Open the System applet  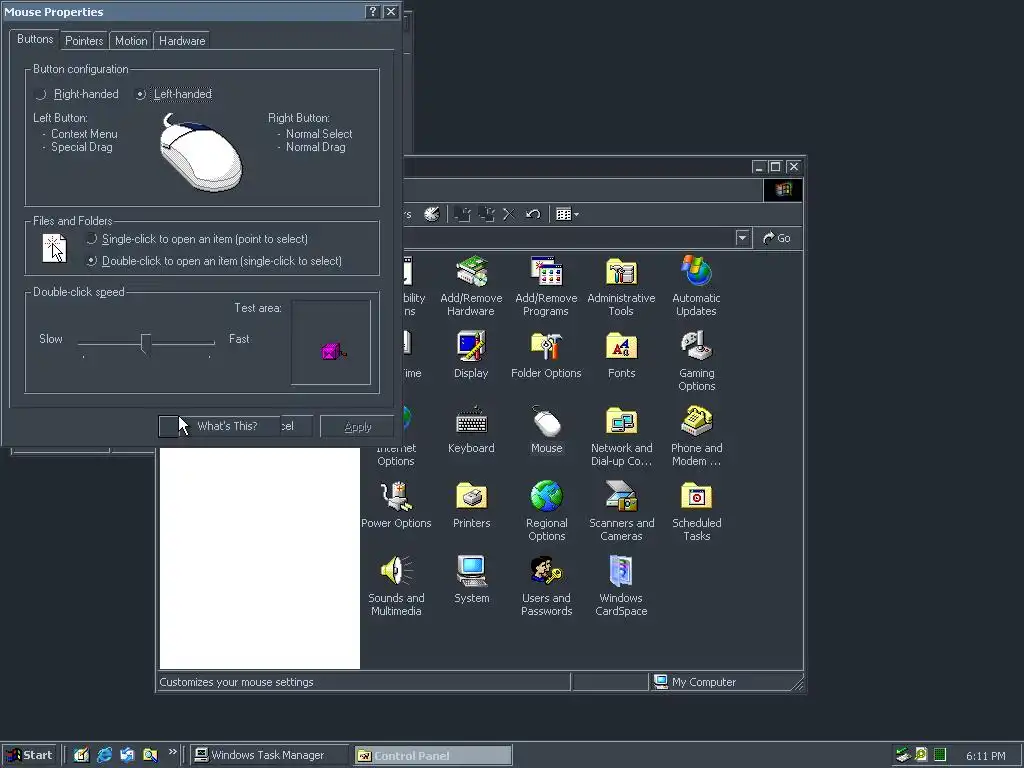471,580
